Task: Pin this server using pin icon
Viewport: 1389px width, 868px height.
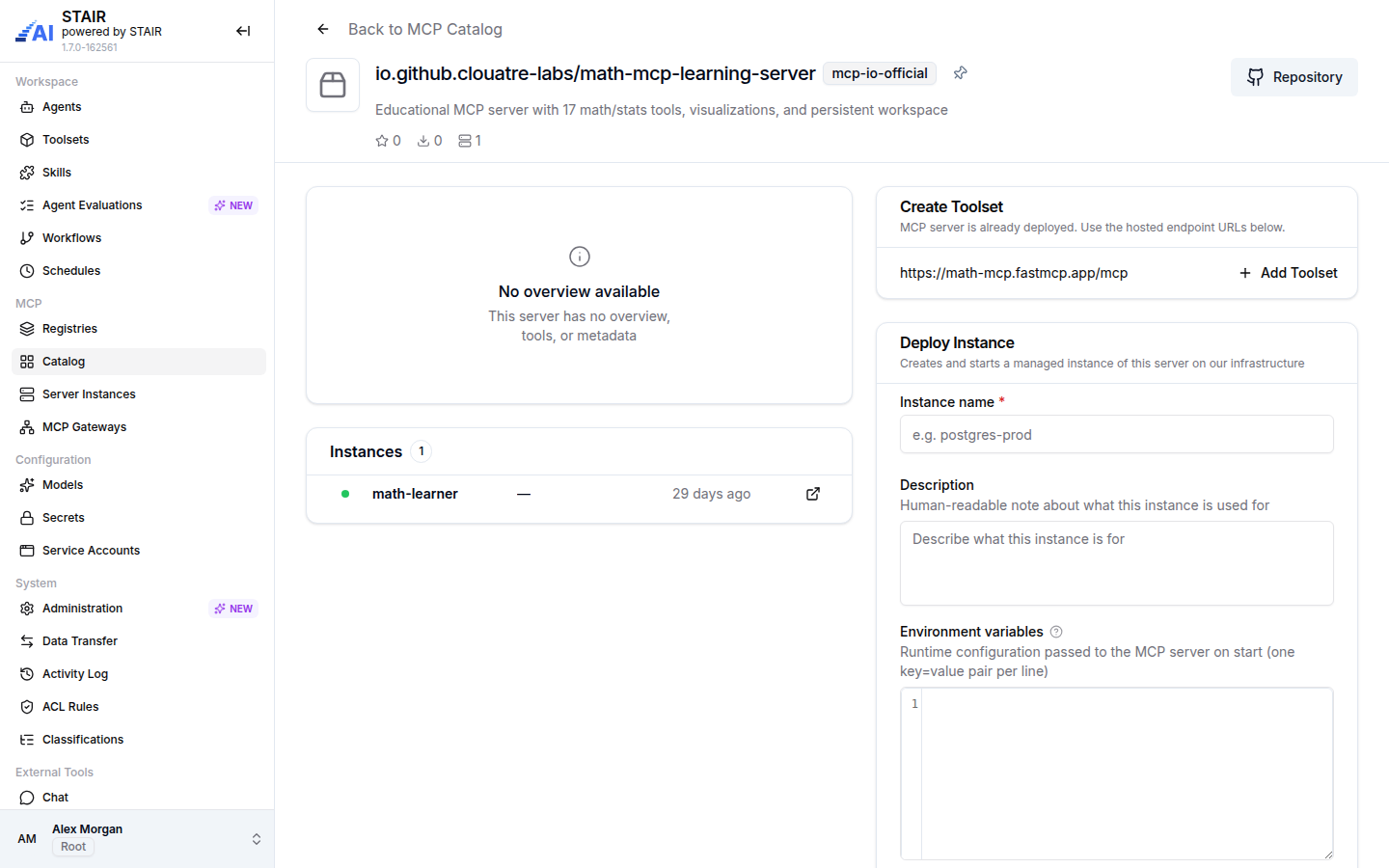Action: click(961, 73)
